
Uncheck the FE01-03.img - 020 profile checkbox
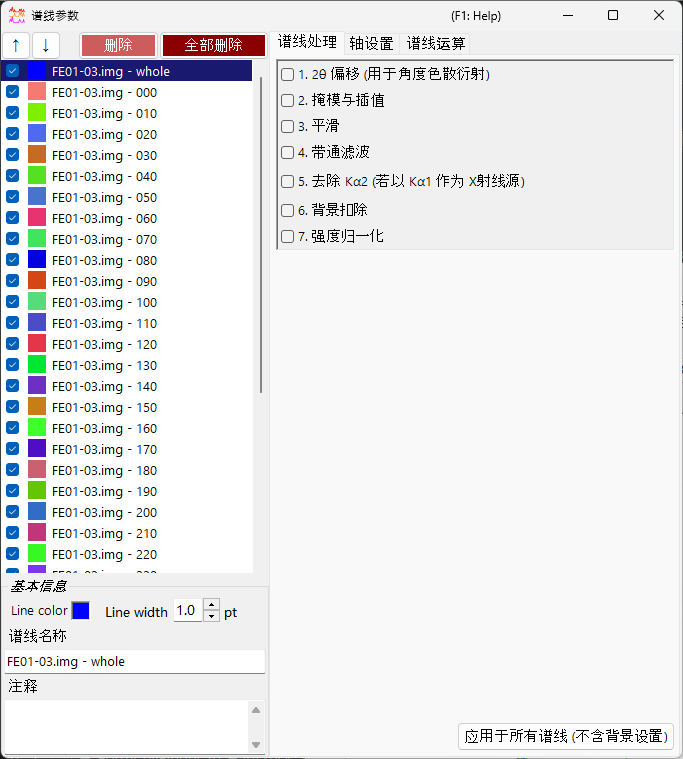tap(13, 134)
